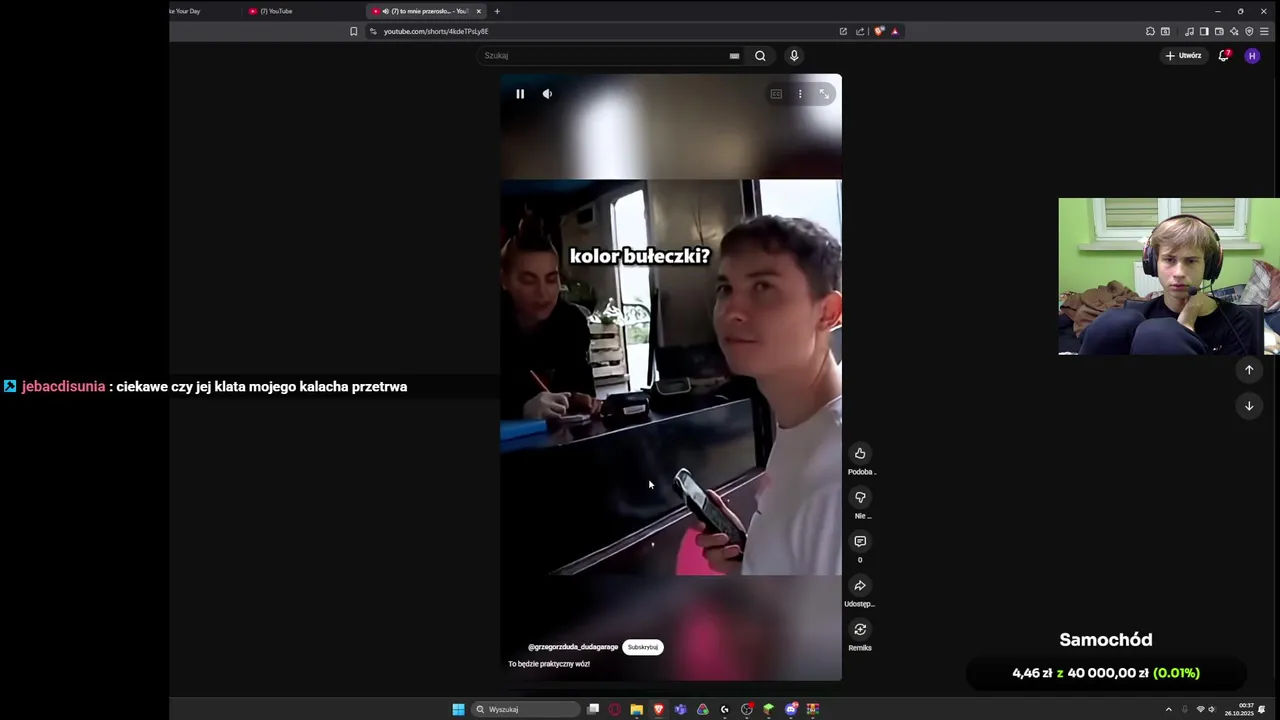Screen dimensions: 1280x720
Task: Pause the Shorts video
Action: click(520, 94)
